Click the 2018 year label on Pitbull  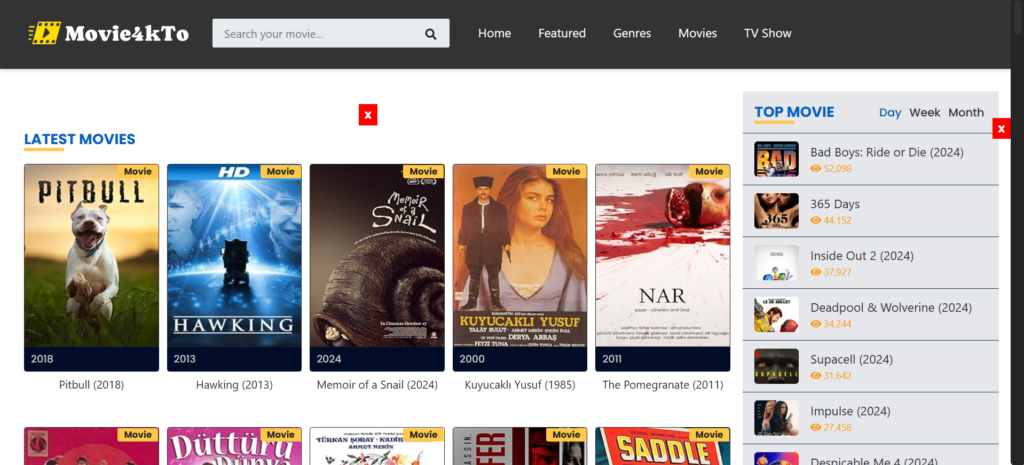click(42, 359)
